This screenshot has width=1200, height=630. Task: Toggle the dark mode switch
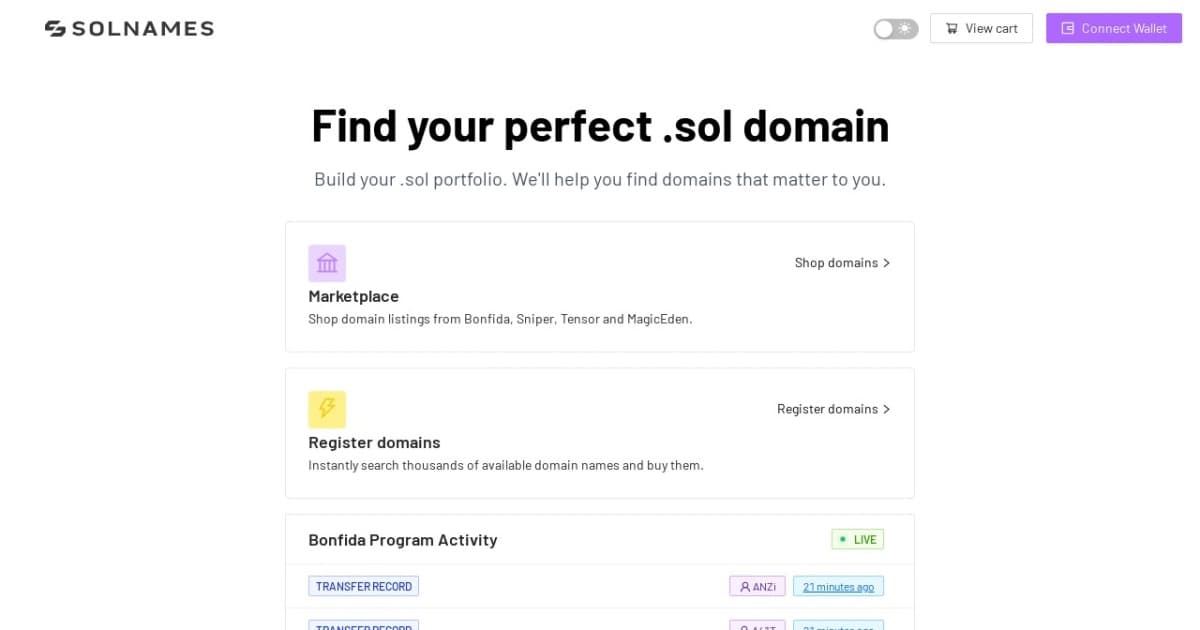coord(895,29)
